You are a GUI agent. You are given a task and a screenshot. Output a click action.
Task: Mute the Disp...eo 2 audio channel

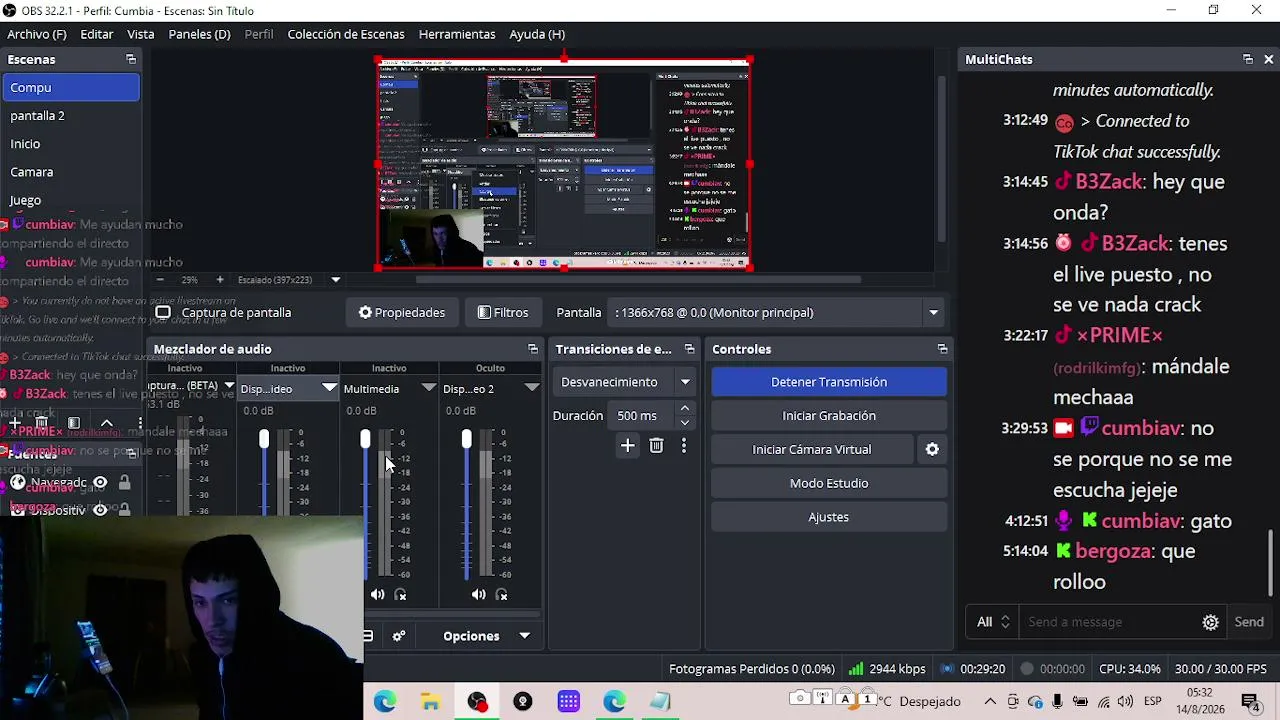[x=479, y=595]
